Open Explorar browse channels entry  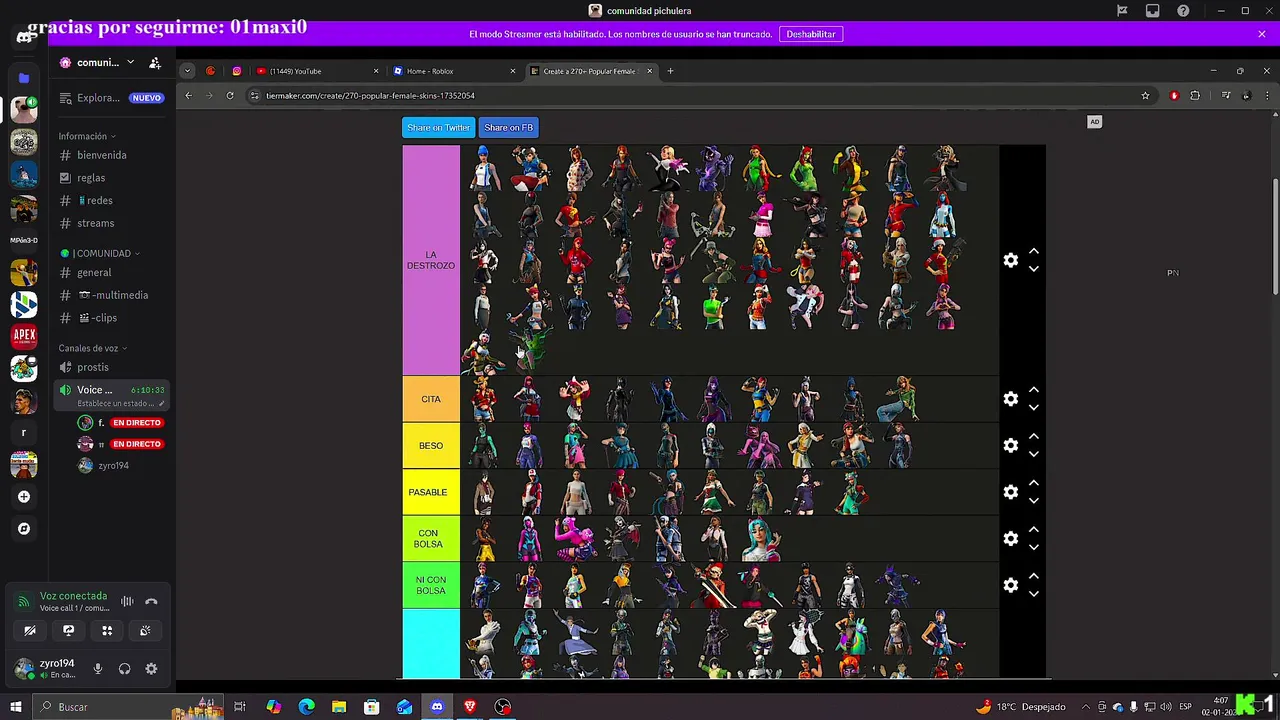(110, 98)
